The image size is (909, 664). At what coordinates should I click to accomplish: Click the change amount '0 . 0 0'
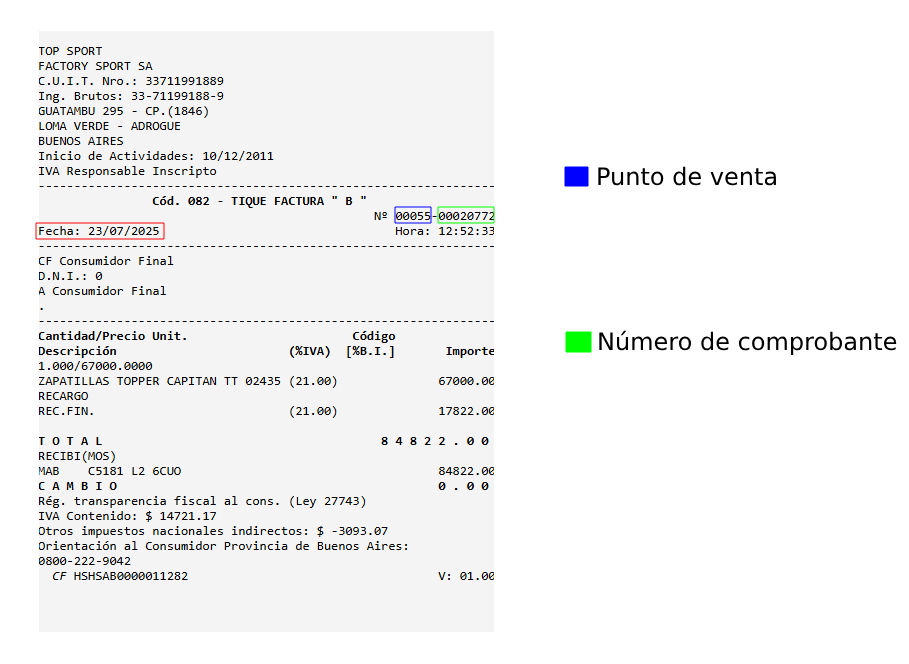(463, 486)
